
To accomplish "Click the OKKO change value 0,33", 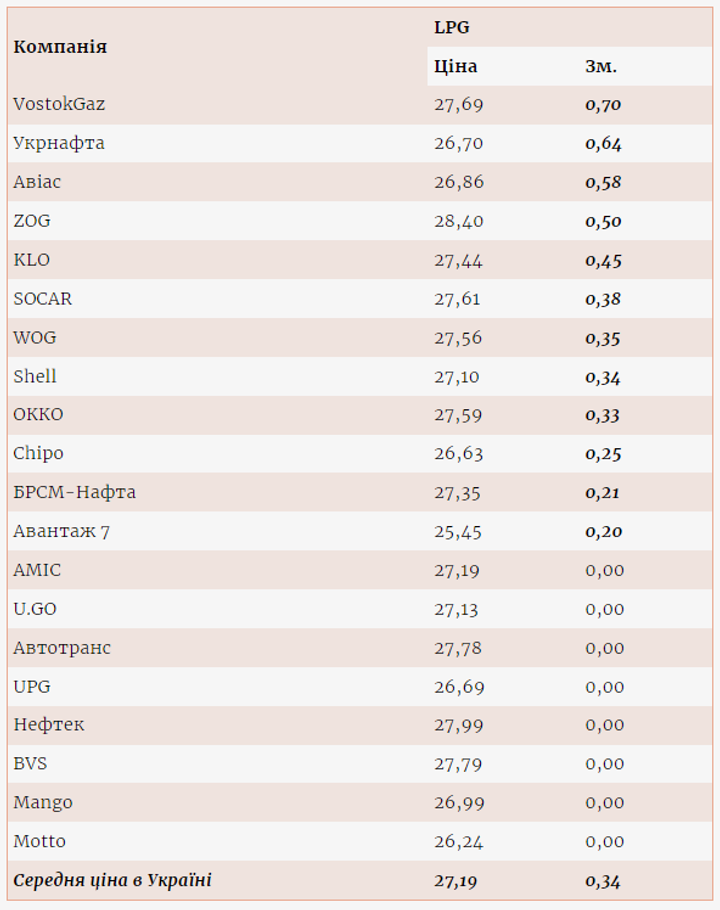I will click(x=603, y=415).
